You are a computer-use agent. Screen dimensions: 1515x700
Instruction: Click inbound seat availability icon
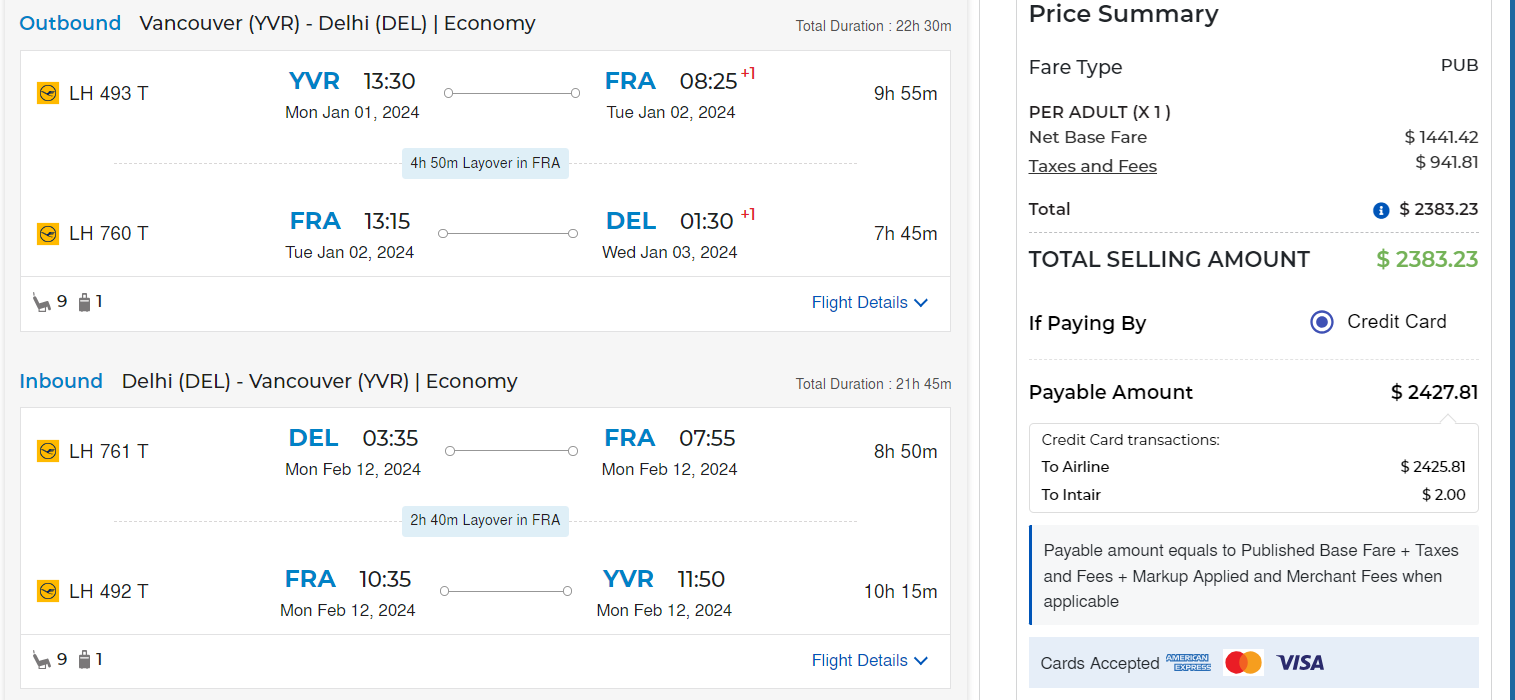[42, 660]
